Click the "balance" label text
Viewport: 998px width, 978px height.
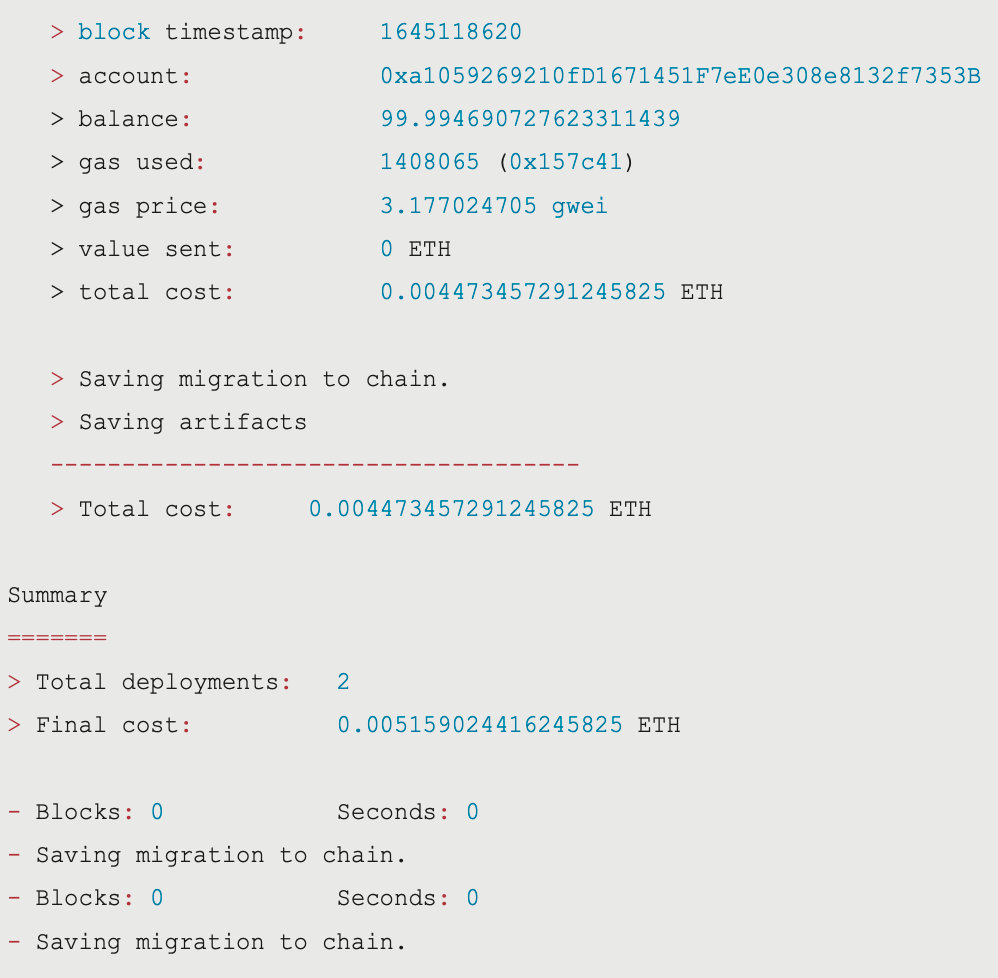pyautogui.click(x=129, y=119)
